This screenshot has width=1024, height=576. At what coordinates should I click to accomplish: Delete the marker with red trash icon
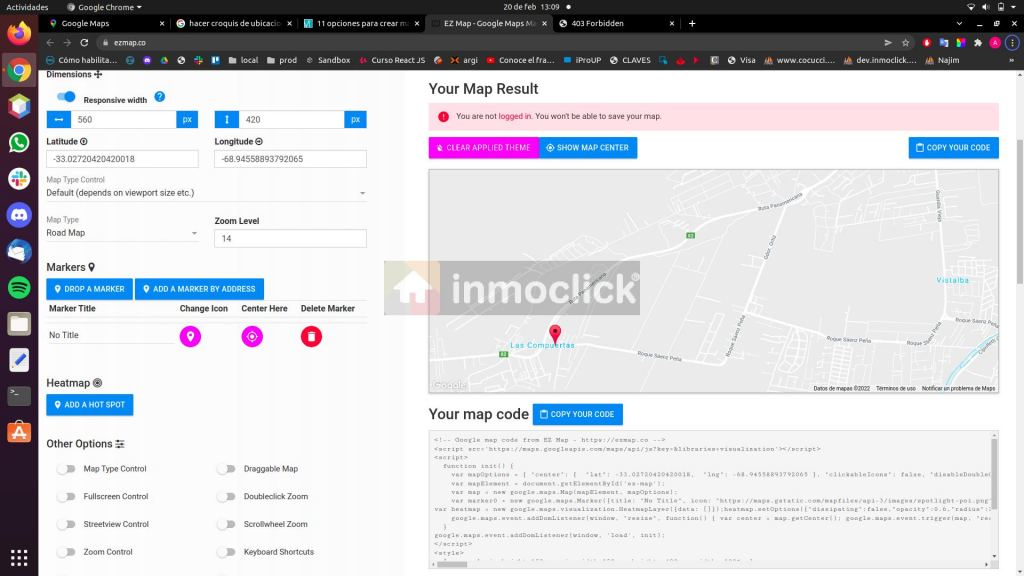click(x=311, y=337)
